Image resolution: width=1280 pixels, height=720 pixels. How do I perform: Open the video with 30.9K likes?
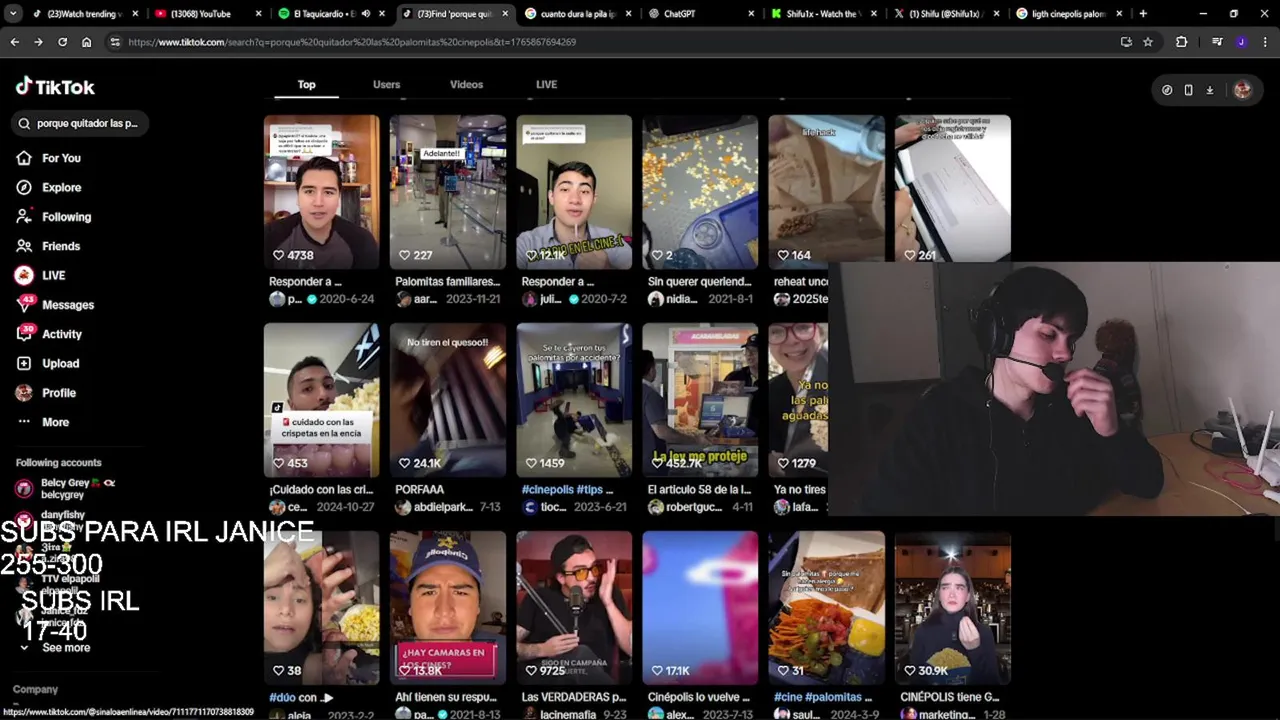[x=952, y=608]
